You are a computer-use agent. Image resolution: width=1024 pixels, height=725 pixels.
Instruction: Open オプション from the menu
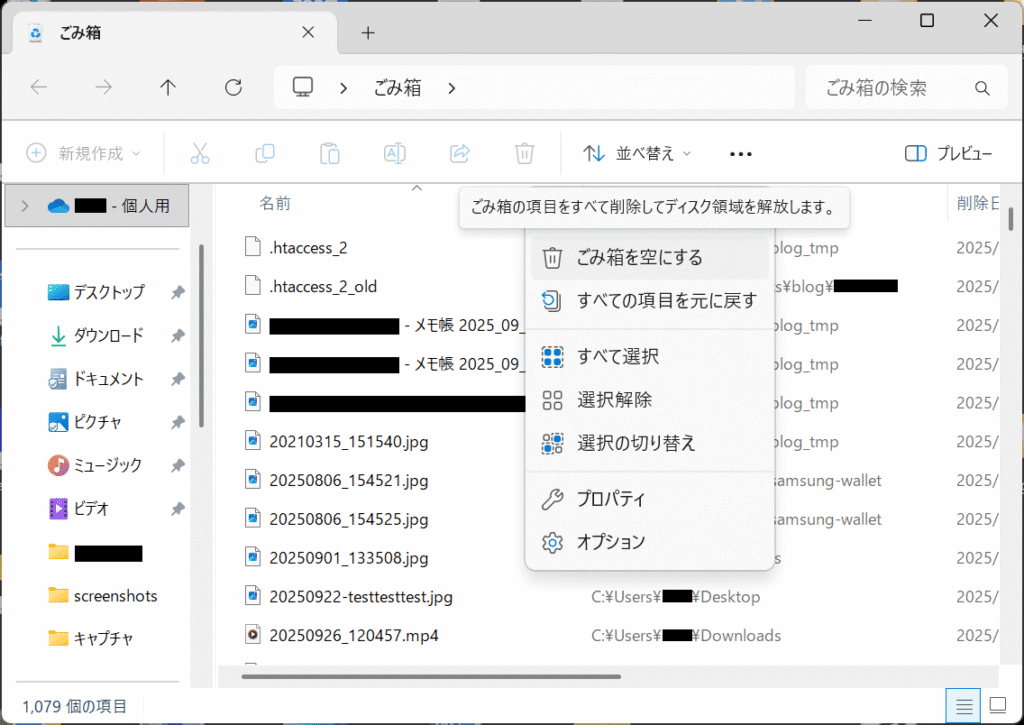[x=650, y=542]
